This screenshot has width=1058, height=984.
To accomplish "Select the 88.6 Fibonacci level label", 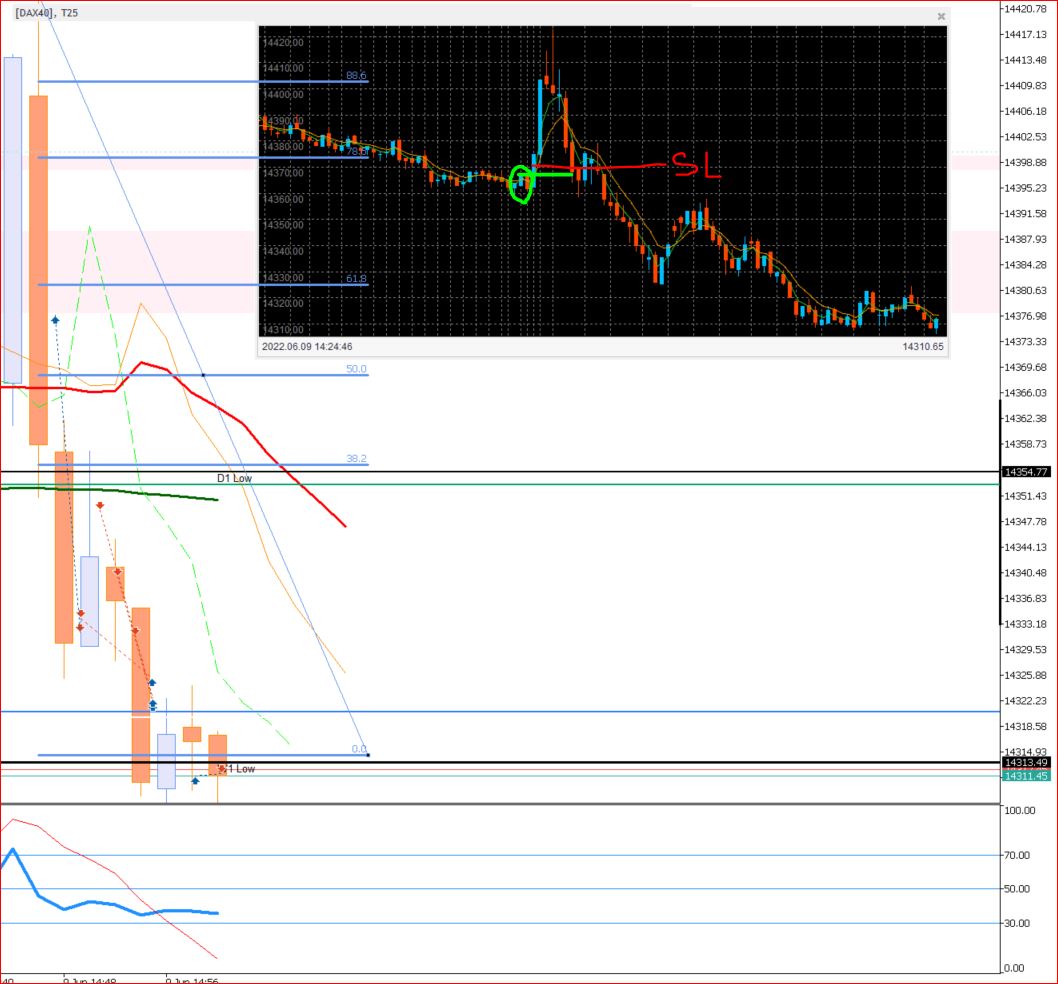I will 356,76.
